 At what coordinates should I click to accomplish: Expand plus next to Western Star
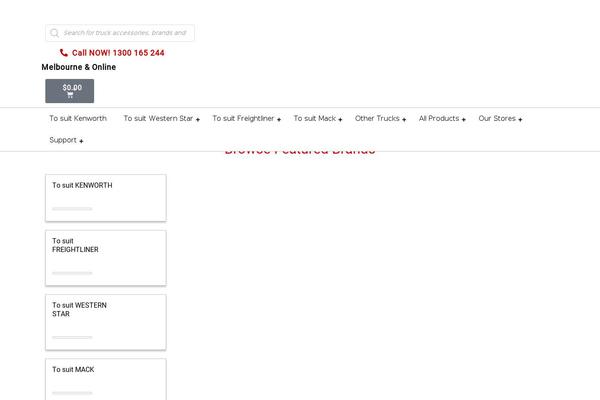(x=198, y=119)
